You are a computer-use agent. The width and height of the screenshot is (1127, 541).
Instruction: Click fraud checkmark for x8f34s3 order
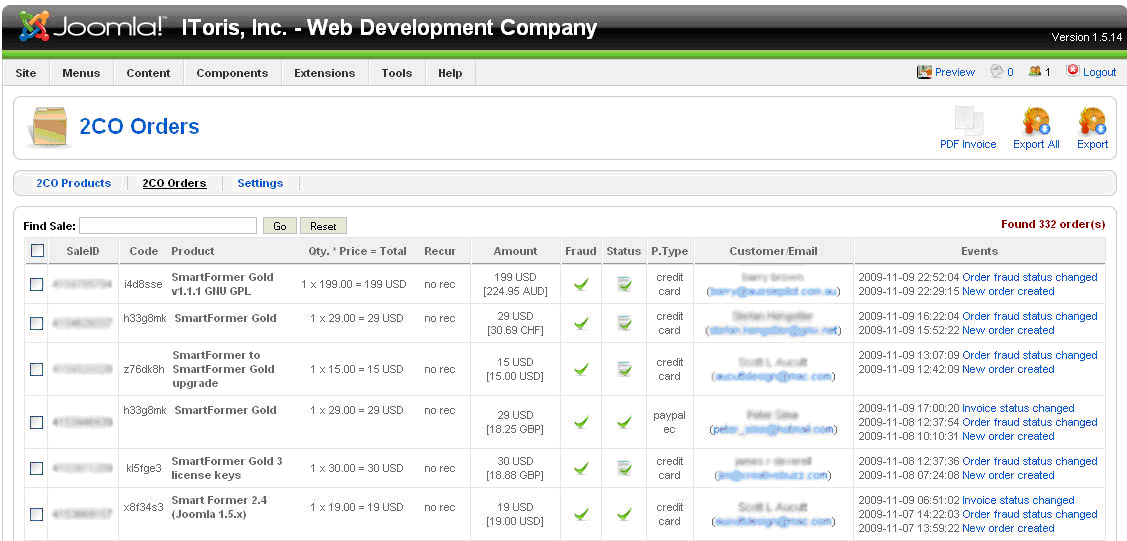click(x=581, y=514)
